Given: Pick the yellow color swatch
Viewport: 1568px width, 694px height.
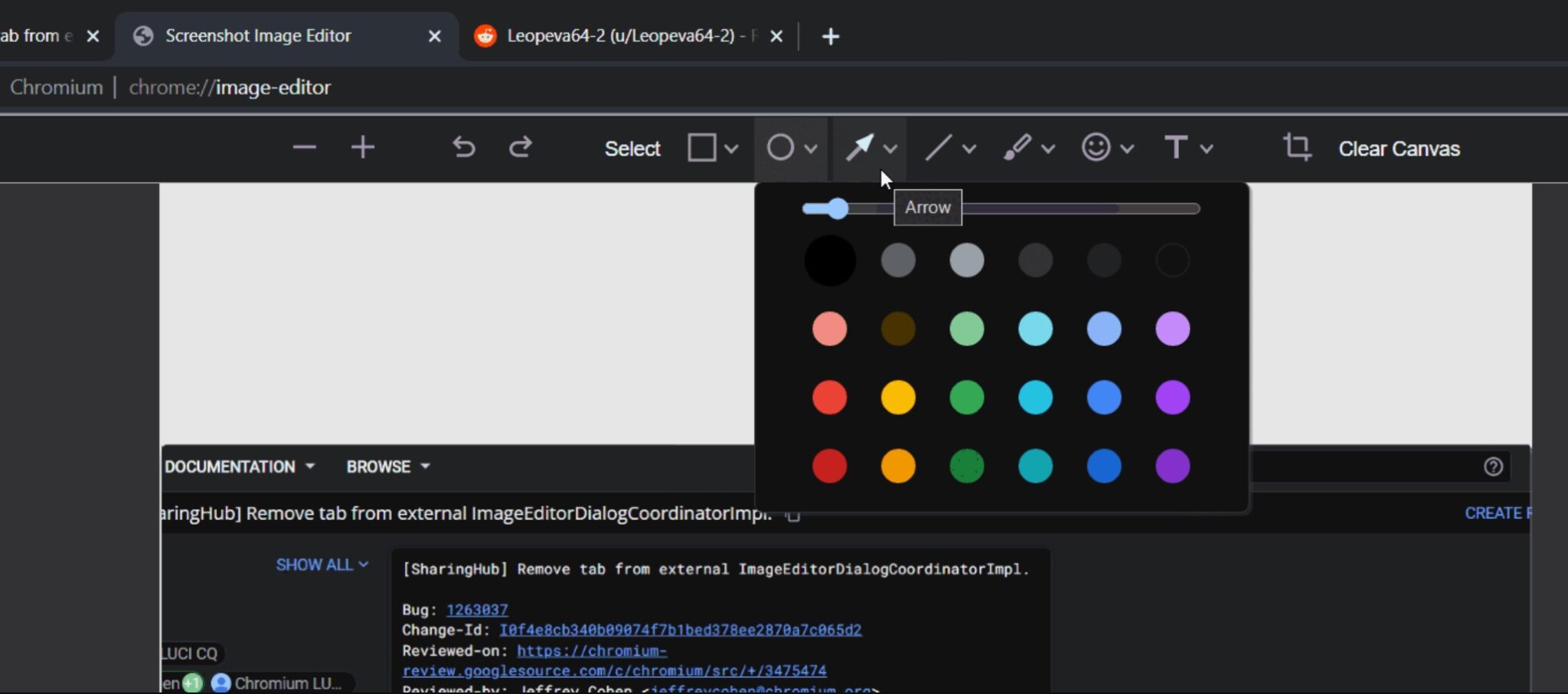Looking at the screenshot, I should point(897,397).
